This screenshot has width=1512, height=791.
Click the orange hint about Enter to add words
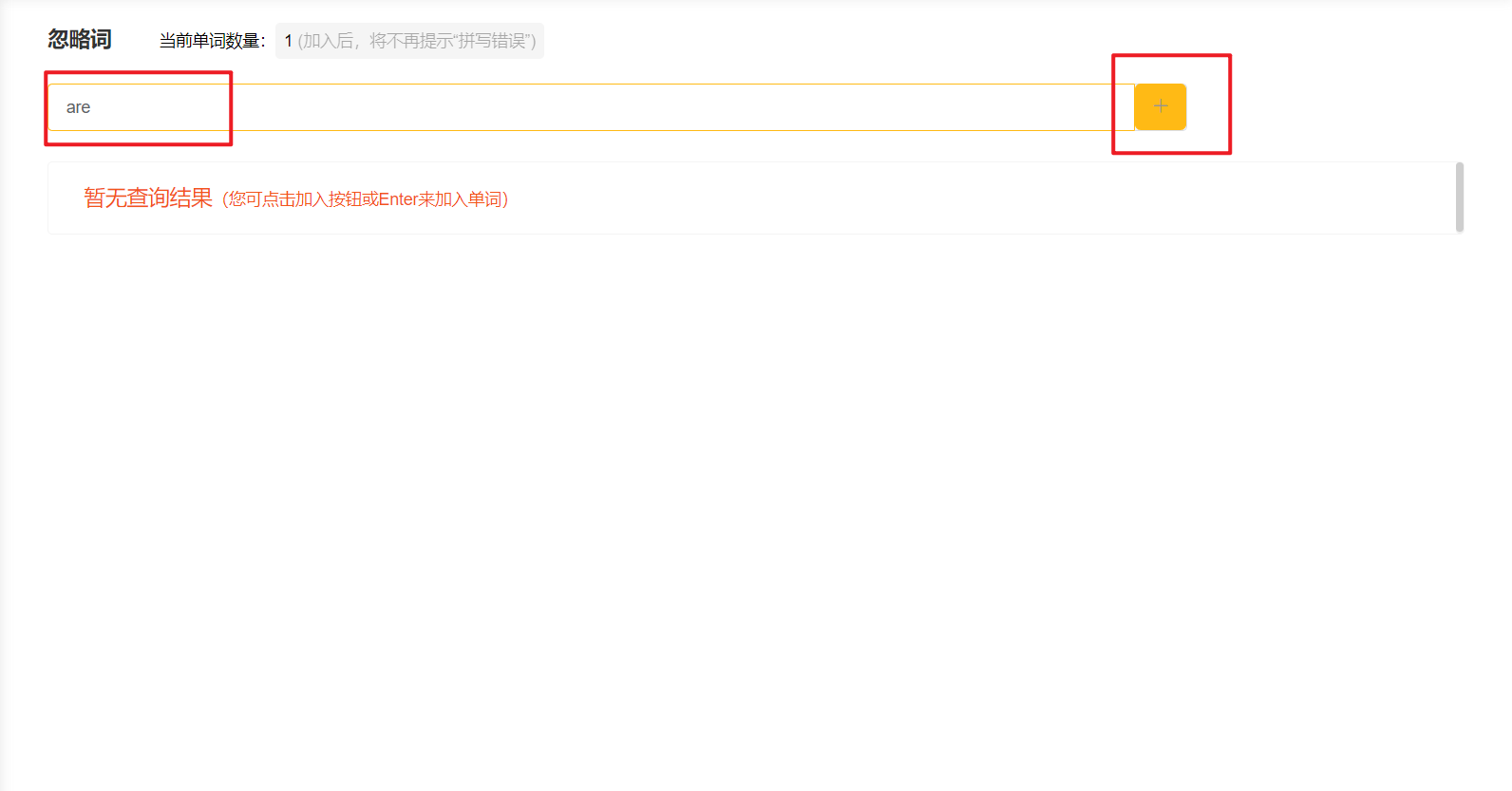366,199
